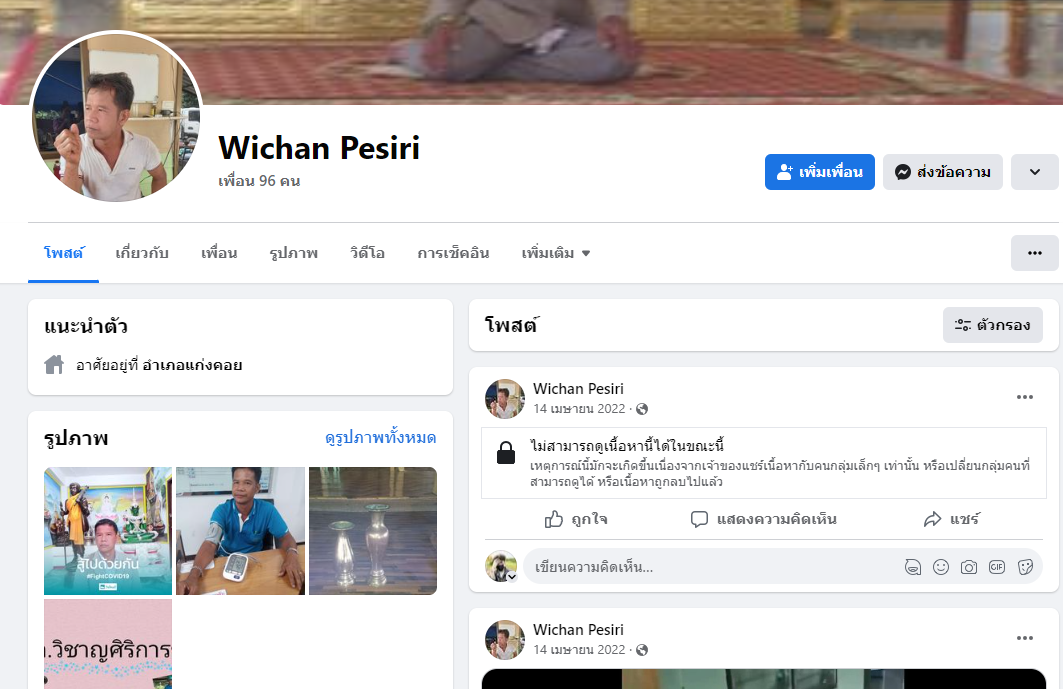This screenshot has width=1063, height=689.
Task: Click the home icon in แนะนำตัว
Action: [x=54, y=365]
